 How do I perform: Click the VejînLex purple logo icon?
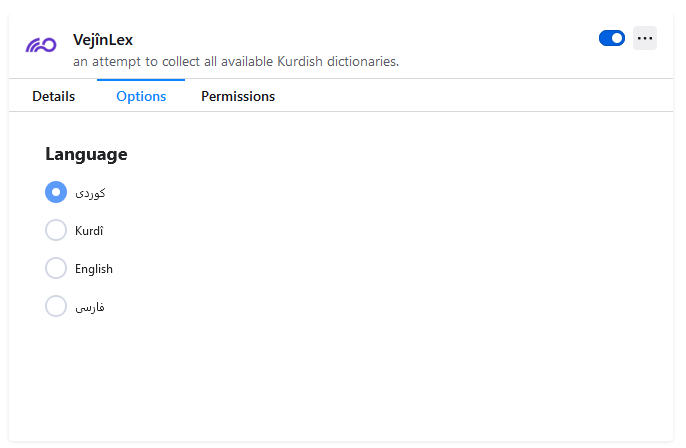coord(41,45)
